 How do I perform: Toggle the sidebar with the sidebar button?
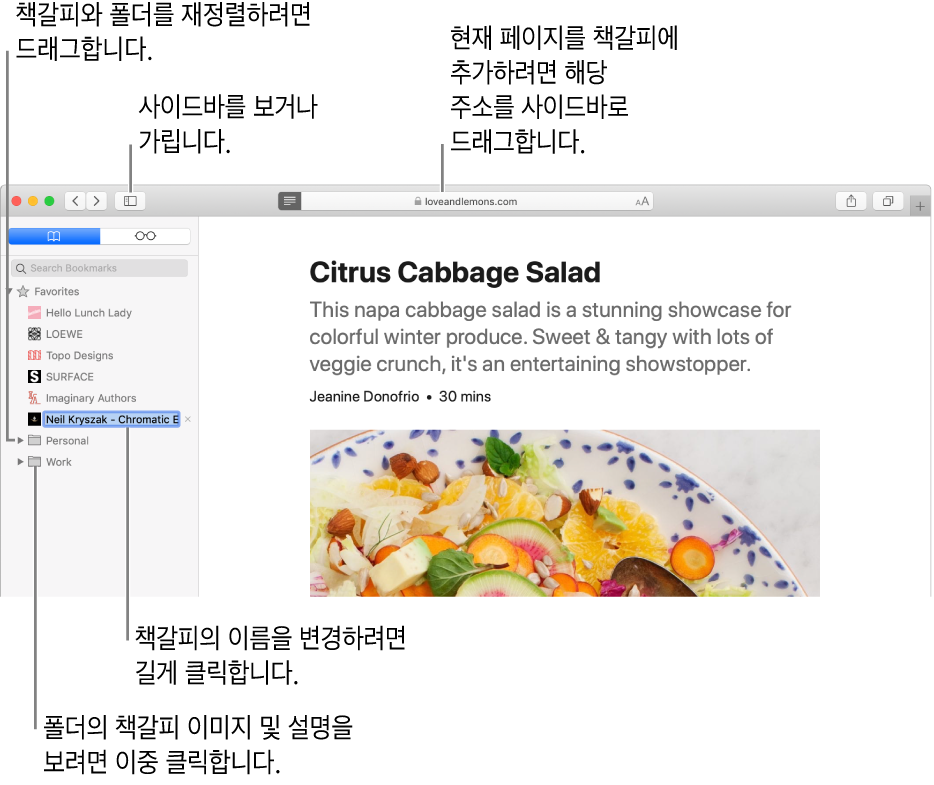(130, 201)
